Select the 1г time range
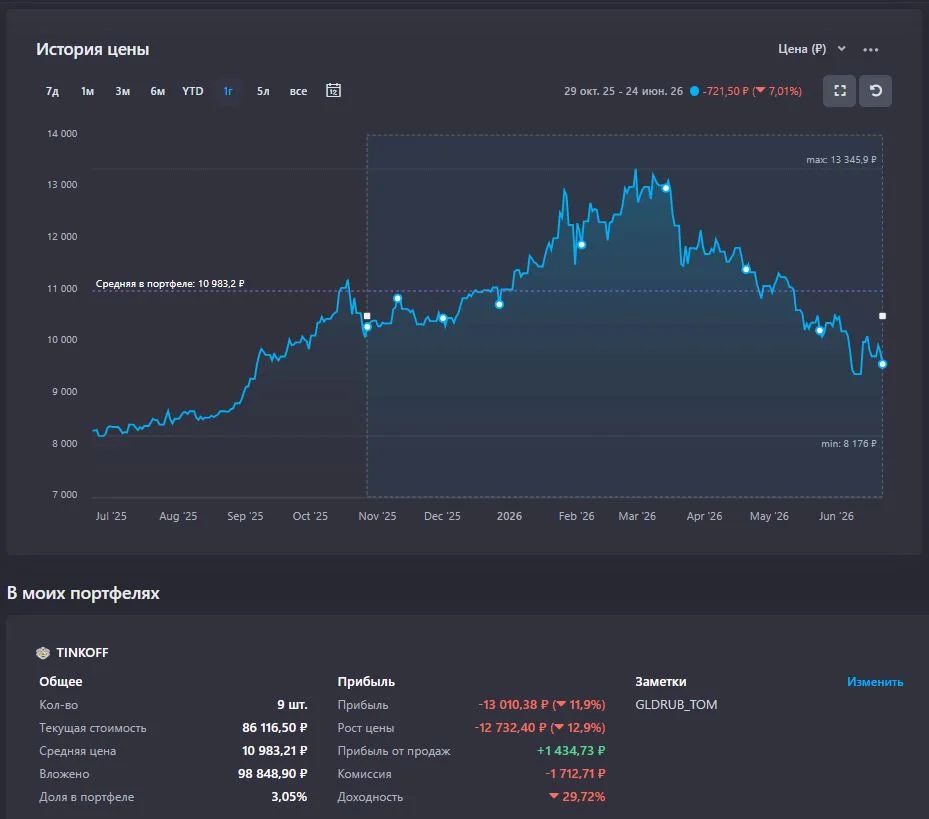The height and width of the screenshot is (819, 929). [228, 91]
